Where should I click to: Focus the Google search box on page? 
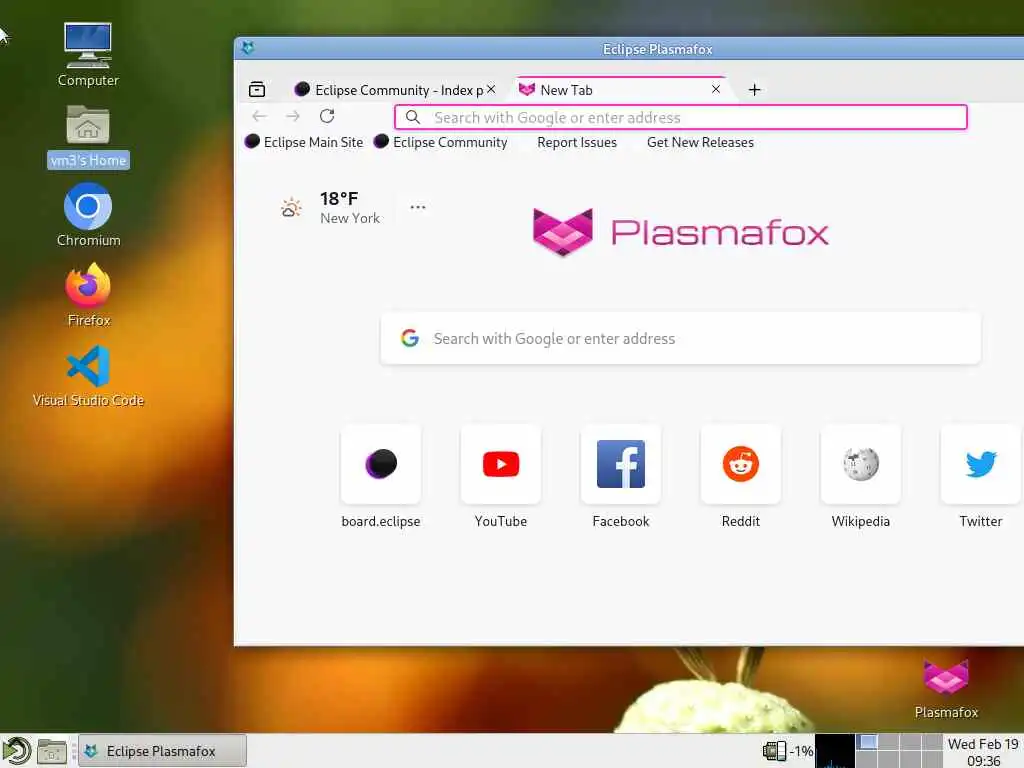tap(680, 338)
